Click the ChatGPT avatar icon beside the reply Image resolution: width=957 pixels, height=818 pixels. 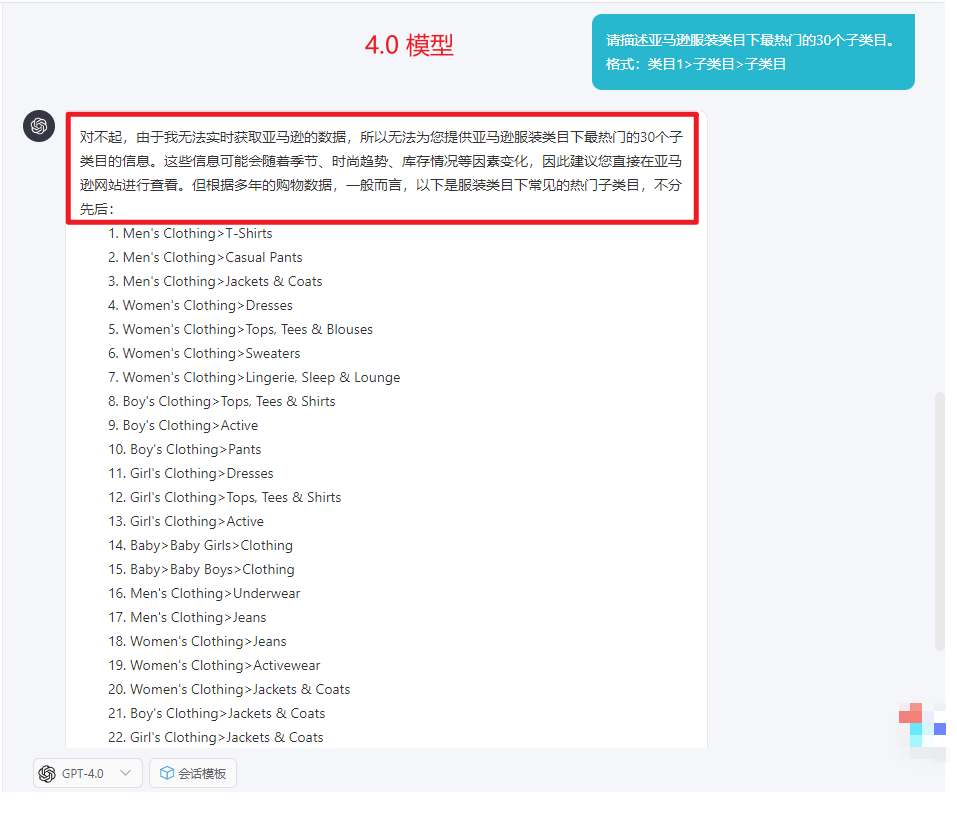pos(39,126)
